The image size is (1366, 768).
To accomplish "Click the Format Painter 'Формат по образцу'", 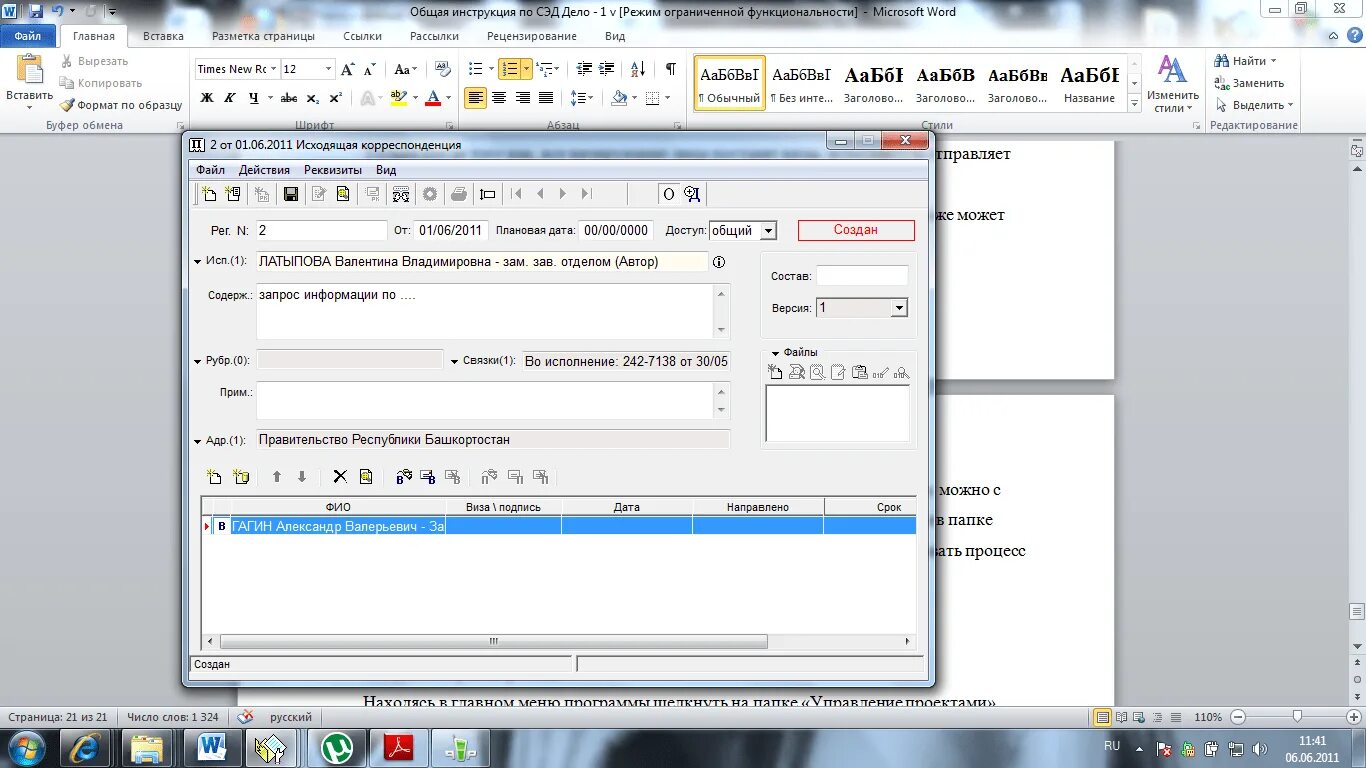I will pyautogui.click(x=120, y=105).
